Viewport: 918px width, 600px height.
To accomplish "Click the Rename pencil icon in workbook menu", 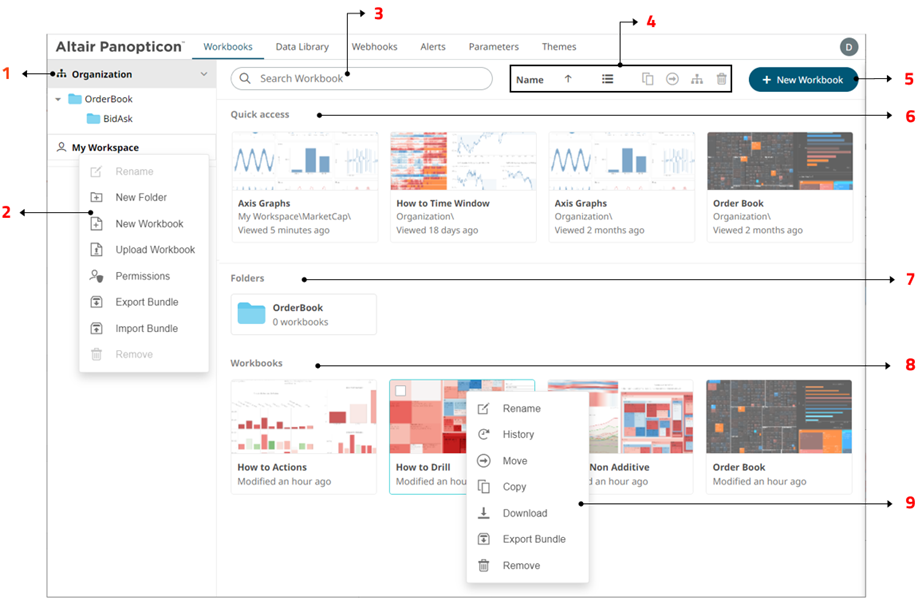I will tap(484, 409).
